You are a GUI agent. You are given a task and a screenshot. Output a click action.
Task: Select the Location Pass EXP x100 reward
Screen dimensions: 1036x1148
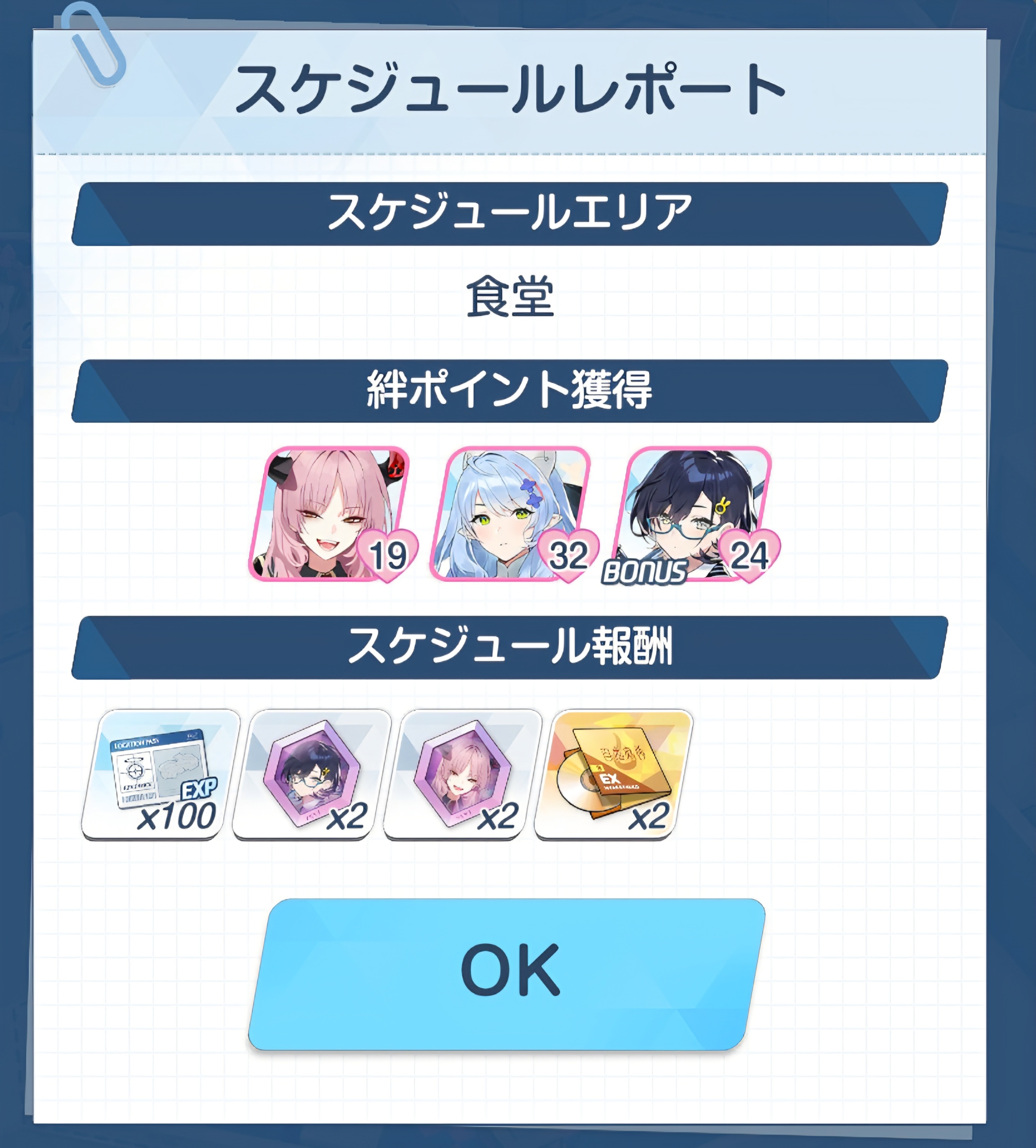point(160,774)
